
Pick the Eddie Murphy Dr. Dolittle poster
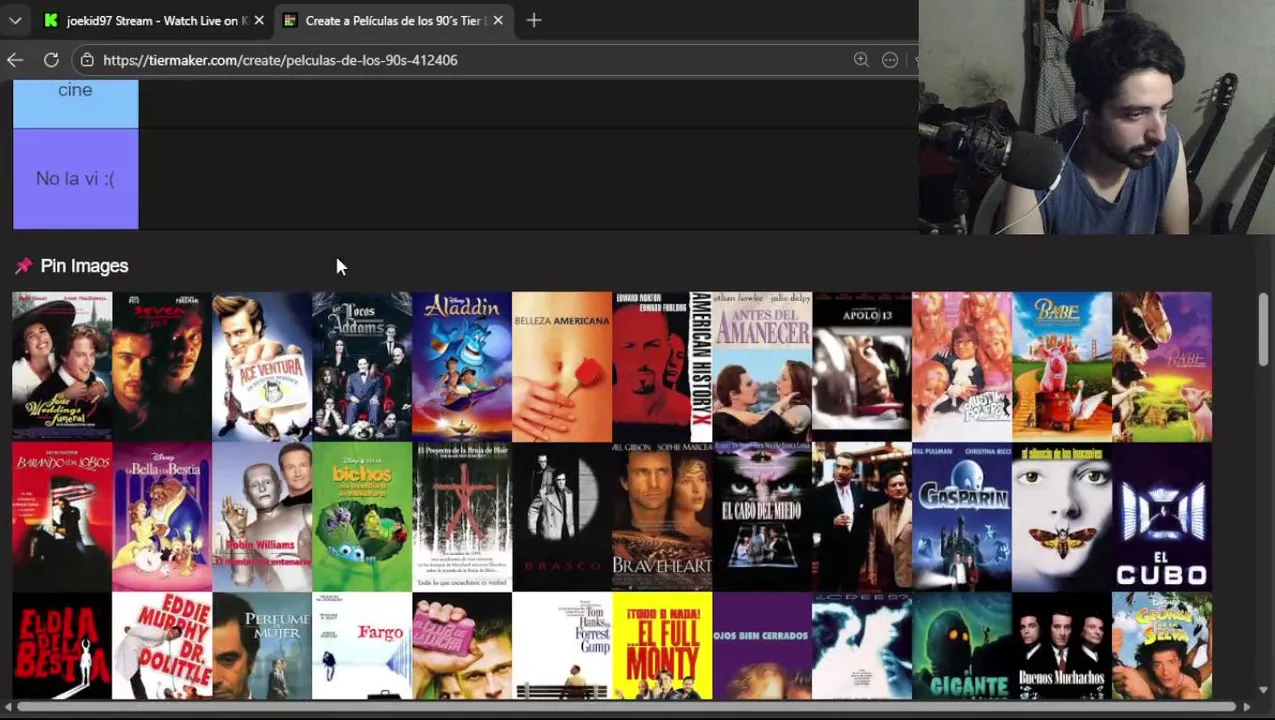[162, 646]
